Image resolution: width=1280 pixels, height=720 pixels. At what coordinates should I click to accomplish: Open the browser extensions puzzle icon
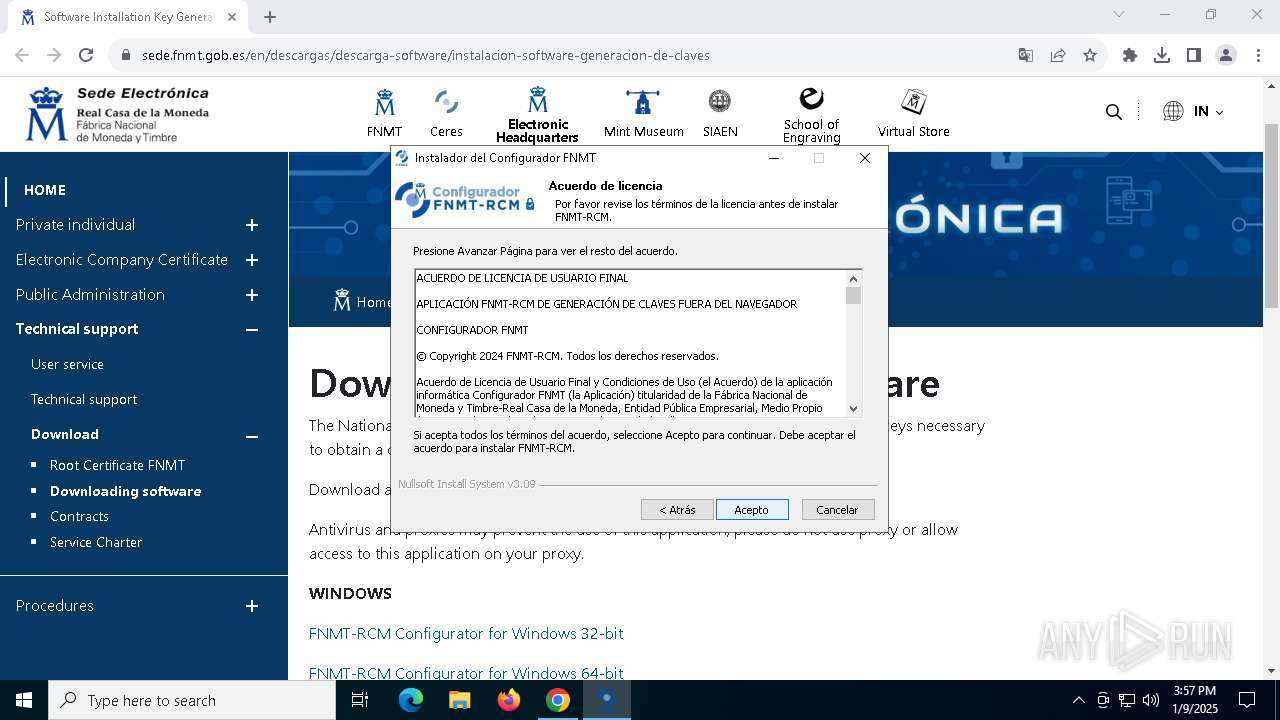point(1130,55)
